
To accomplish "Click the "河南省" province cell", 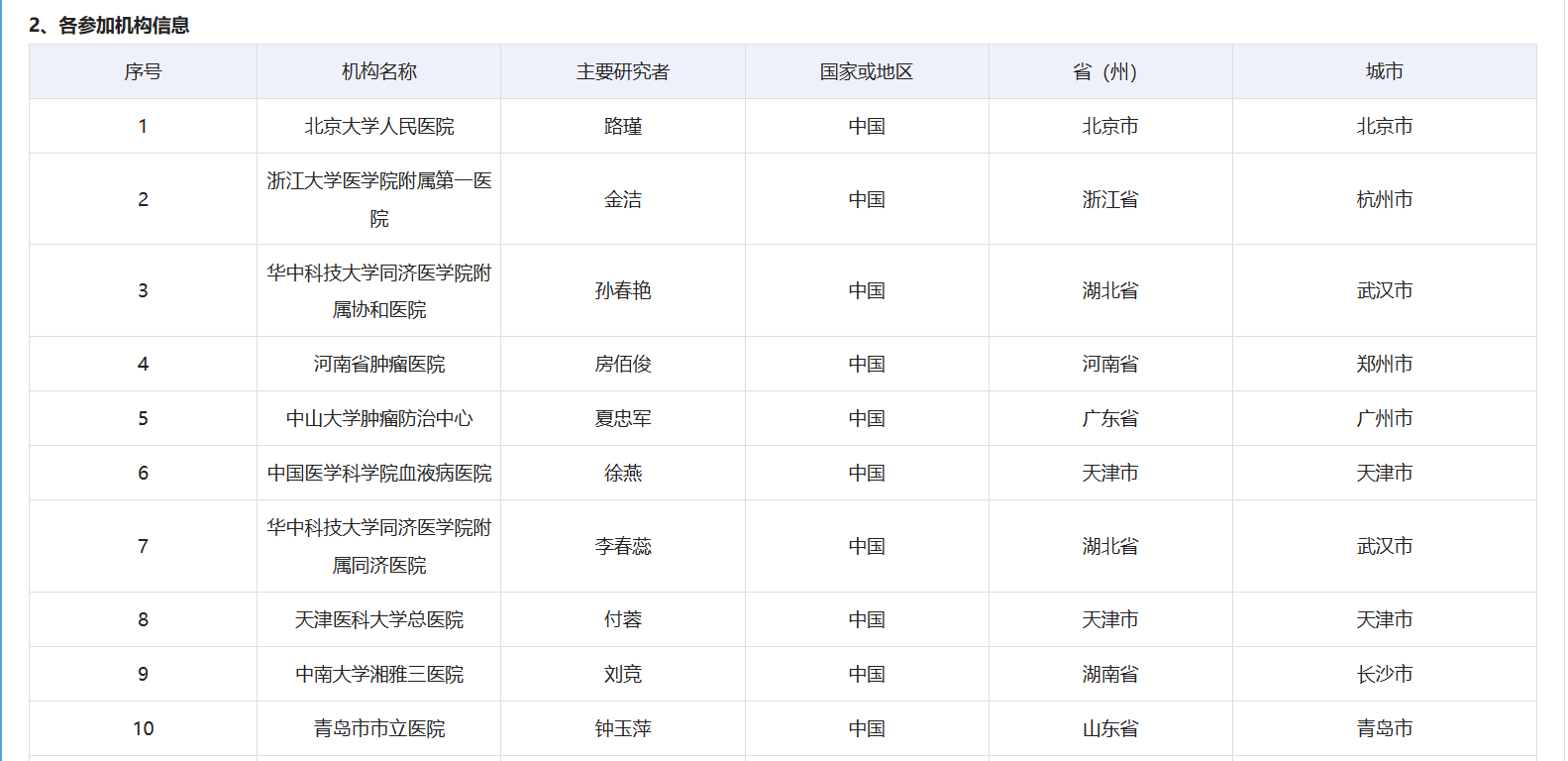I will (x=1110, y=364).
